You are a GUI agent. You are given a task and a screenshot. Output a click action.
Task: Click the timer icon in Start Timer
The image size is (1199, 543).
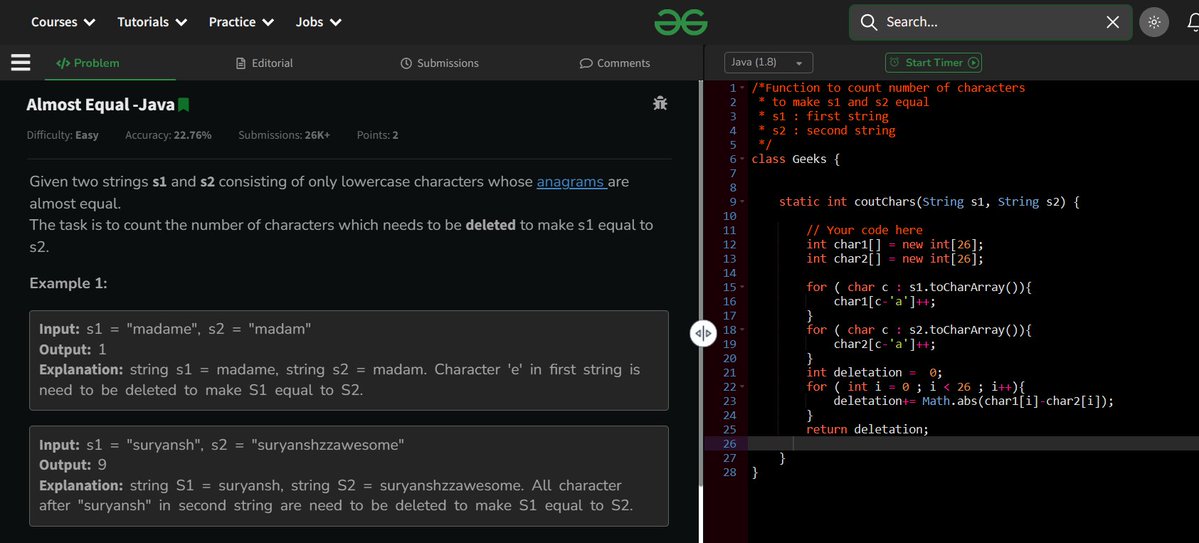[x=894, y=63]
